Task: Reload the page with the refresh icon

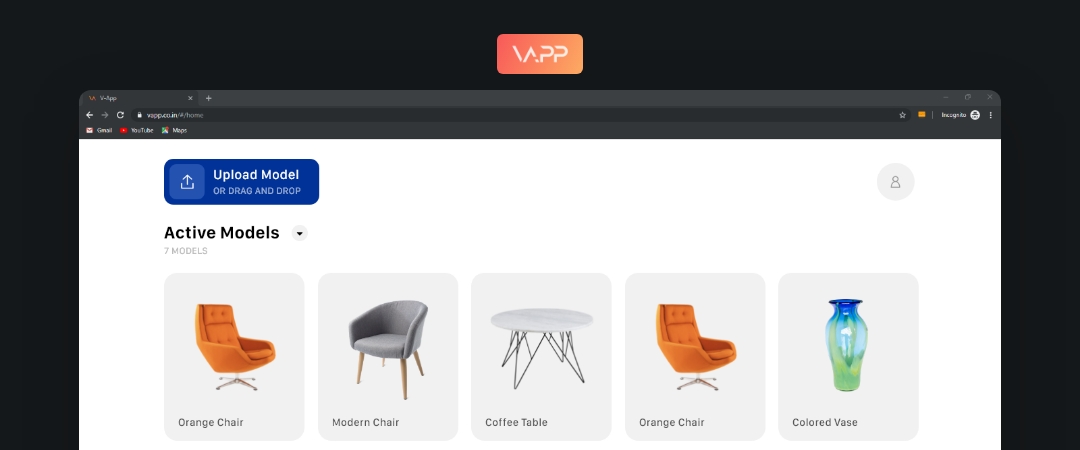Action: 120,115
